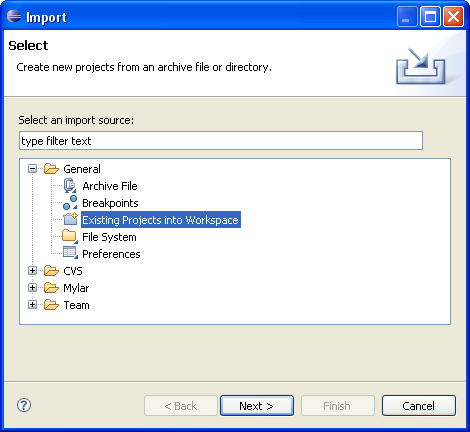Expand the Mylar tree node

coord(32,288)
